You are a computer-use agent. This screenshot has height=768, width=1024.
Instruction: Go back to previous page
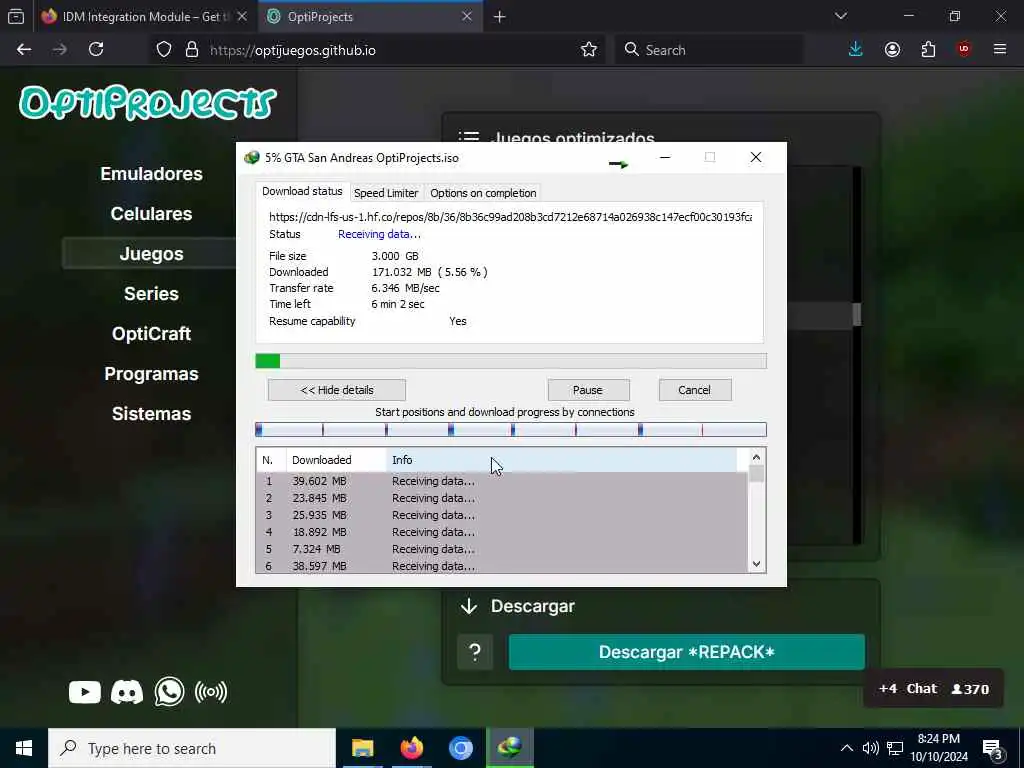[x=24, y=50]
